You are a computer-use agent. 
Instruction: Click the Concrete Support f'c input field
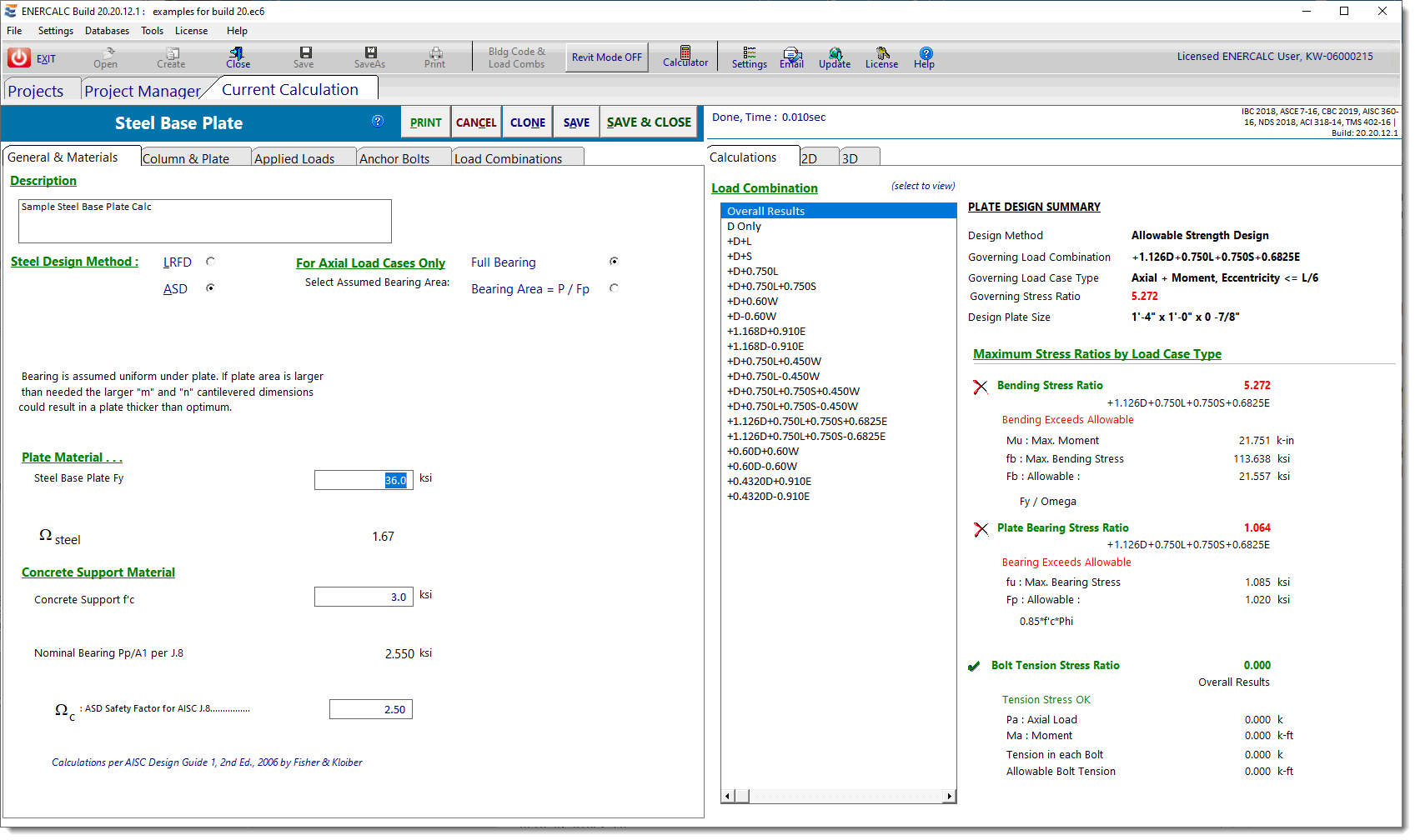click(x=364, y=597)
